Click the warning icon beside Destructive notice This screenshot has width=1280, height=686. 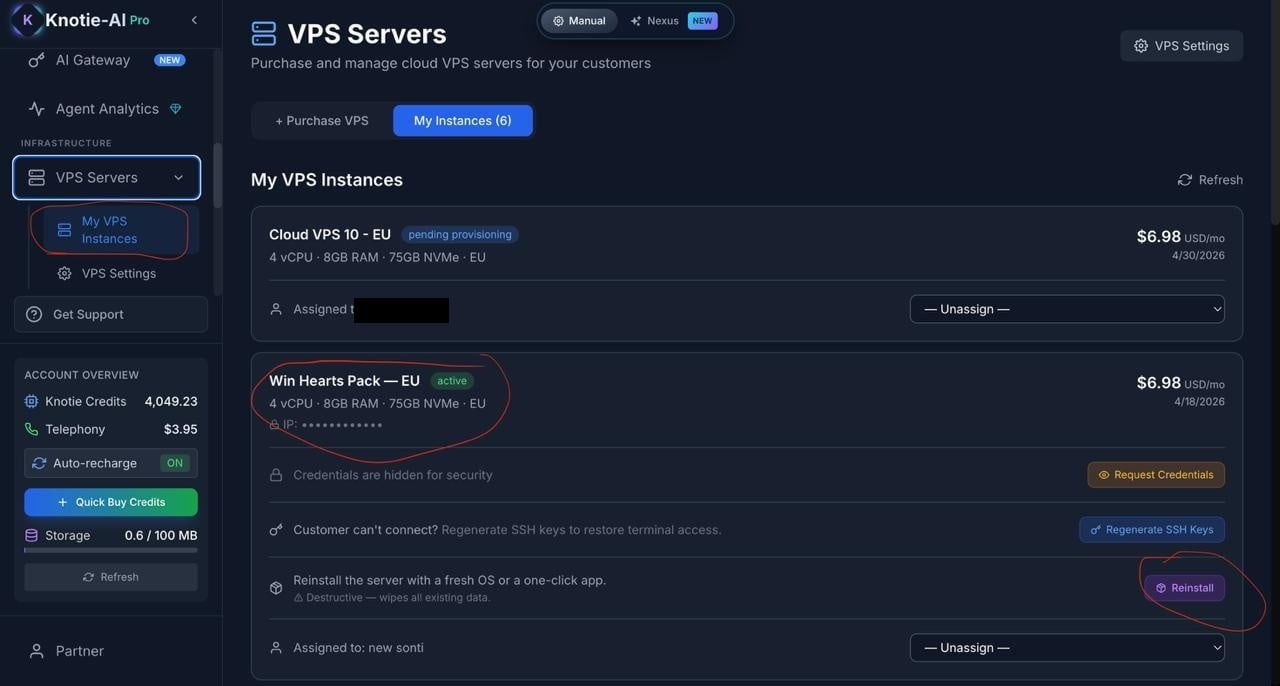(x=298, y=598)
